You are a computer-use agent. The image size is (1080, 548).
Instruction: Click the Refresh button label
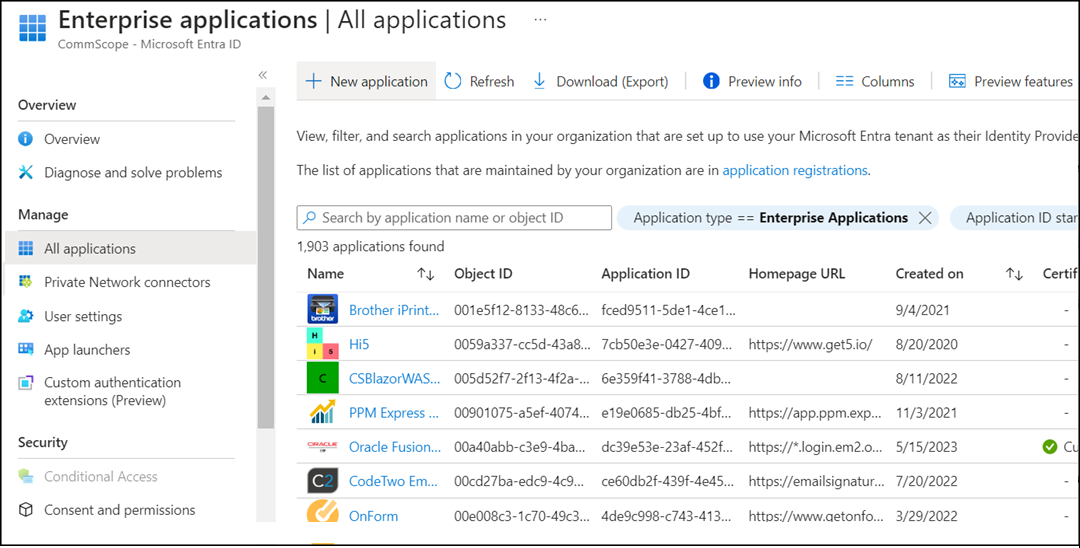pyautogui.click(x=492, y=81)
